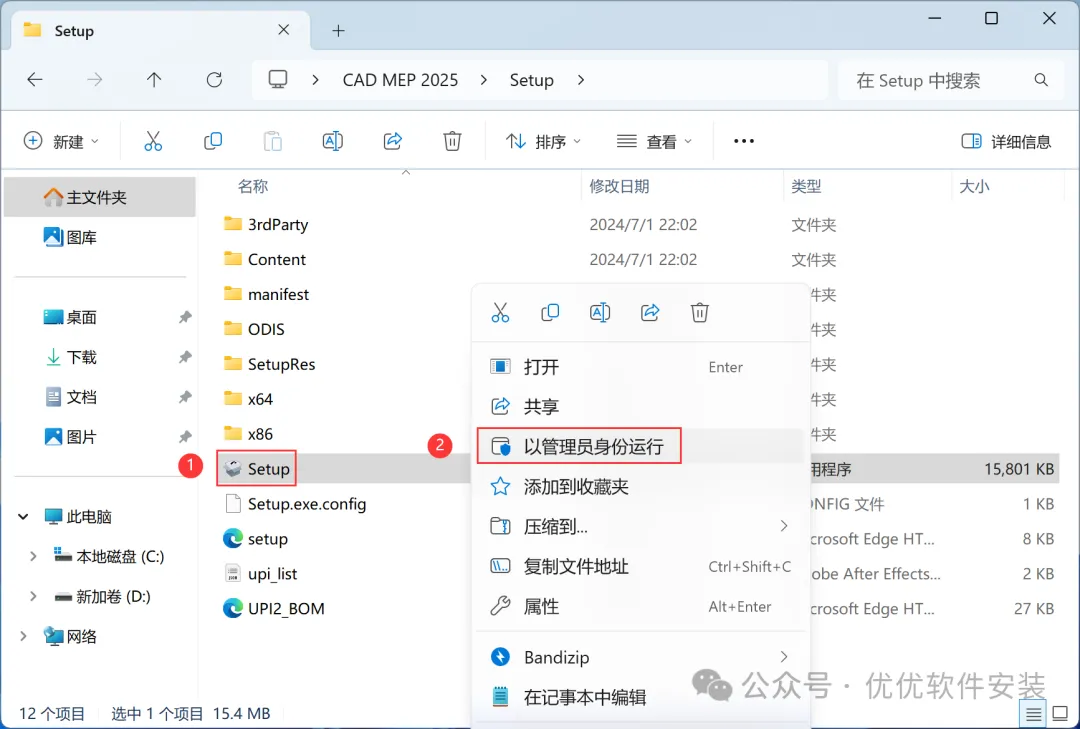Click Rename icon in context menu
The width and height of the screenshot is (1080, 729).
(600, 312)
